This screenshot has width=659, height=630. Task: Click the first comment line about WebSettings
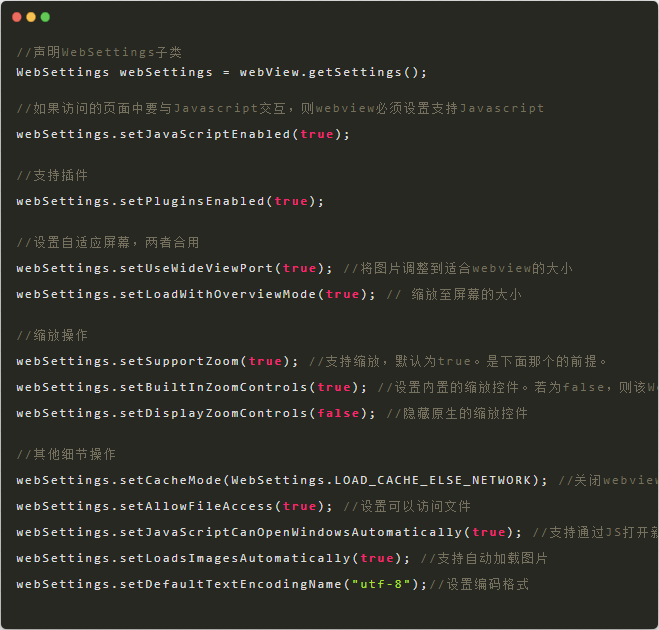[x=99, y=52]
